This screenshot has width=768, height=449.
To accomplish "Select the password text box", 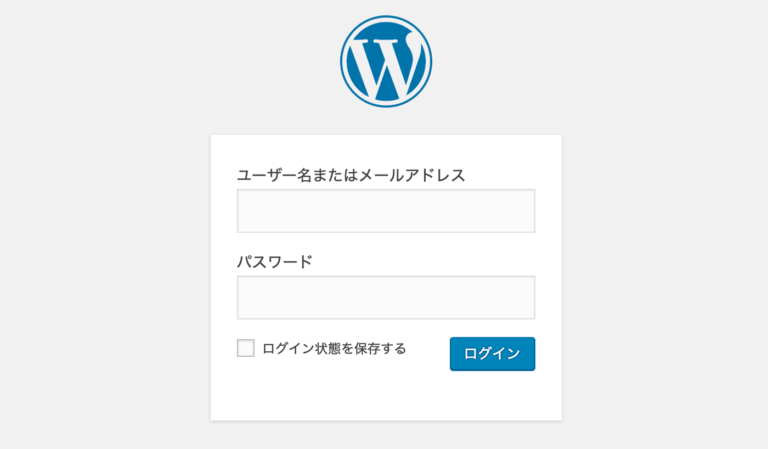I will [x=386, y=298].
